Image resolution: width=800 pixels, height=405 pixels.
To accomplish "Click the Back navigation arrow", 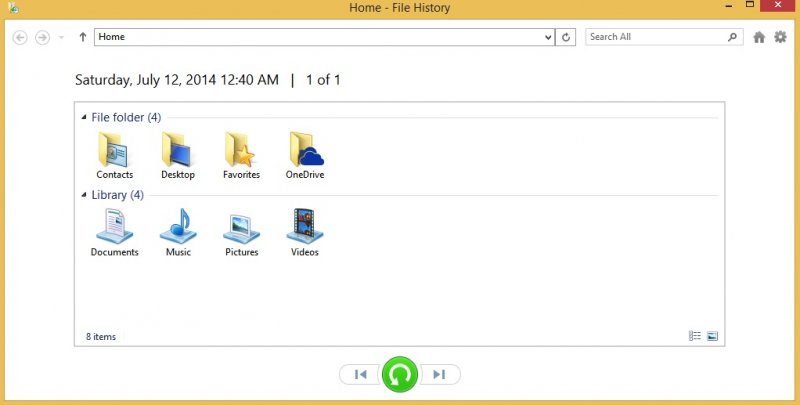I will pyautogui.click(x=20, y=37).
